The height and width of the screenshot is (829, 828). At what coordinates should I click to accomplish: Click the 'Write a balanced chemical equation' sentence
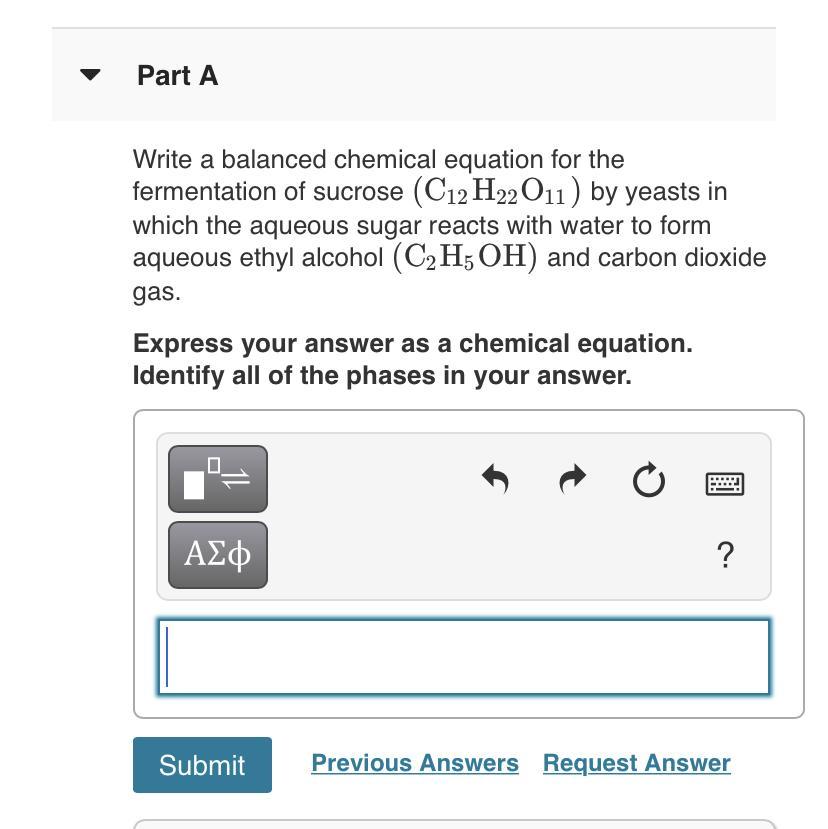[379, 159]
